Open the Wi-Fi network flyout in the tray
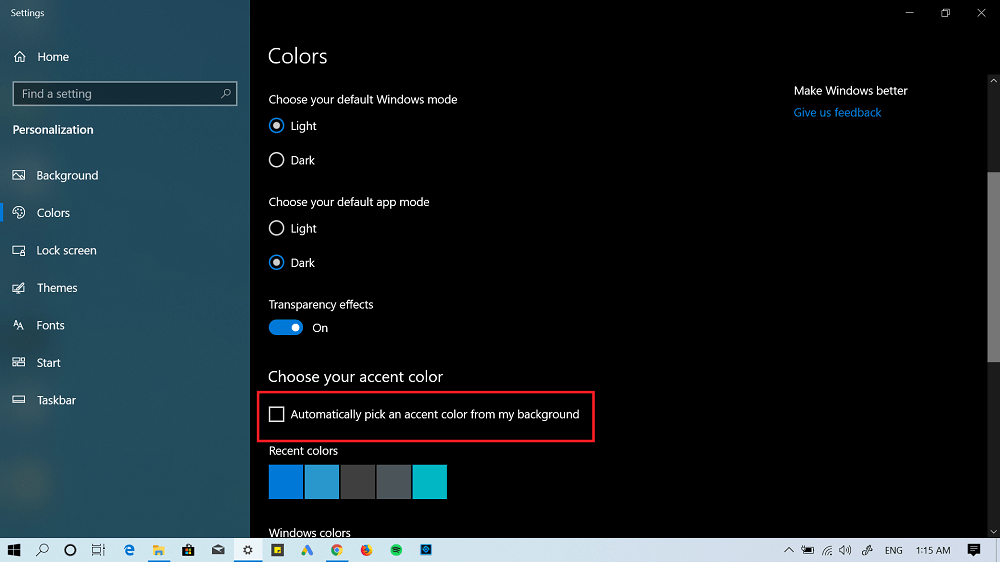Screen dimensions: 1000x562 pyautogui.click(x=827, y=550)
